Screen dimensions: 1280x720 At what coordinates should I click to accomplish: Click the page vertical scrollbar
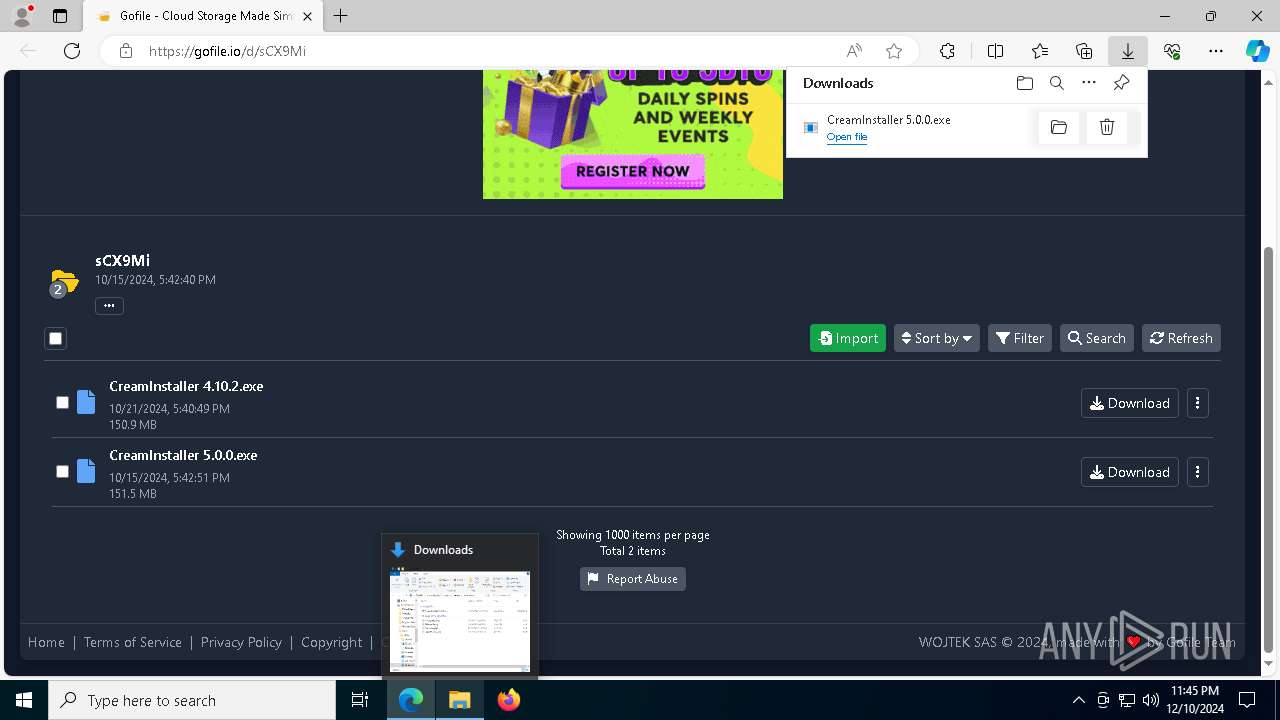pos(1269,450)
